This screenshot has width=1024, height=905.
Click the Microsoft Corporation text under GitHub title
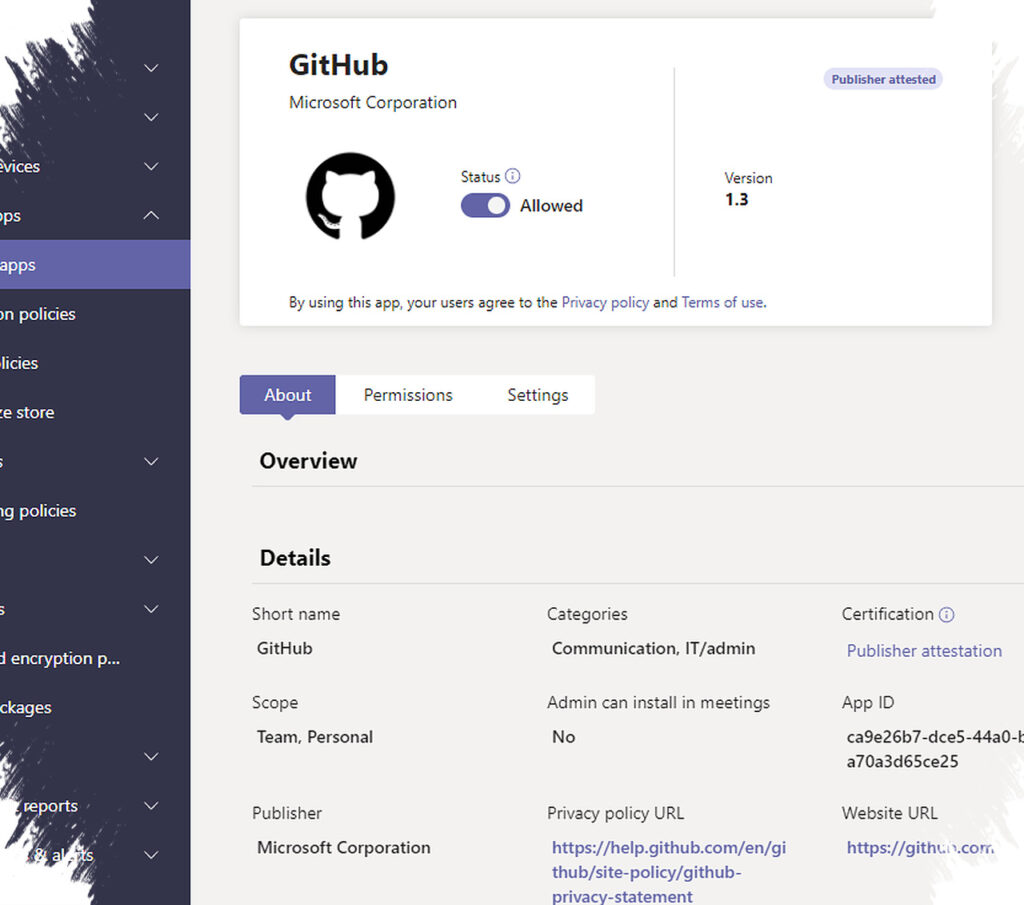coord(373,103)
